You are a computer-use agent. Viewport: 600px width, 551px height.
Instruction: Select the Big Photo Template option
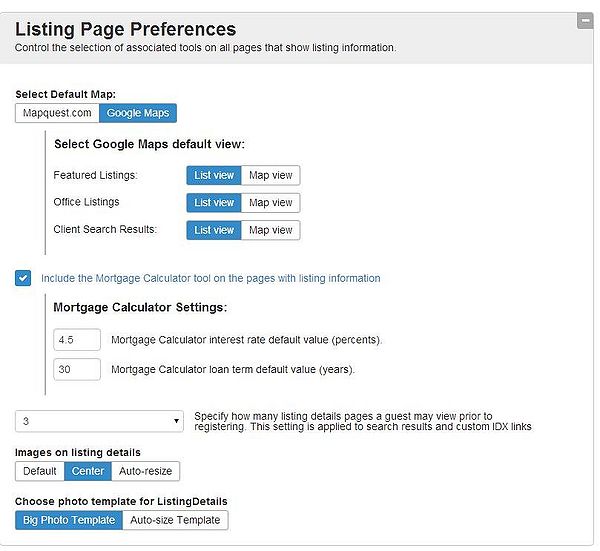point(69,520)
